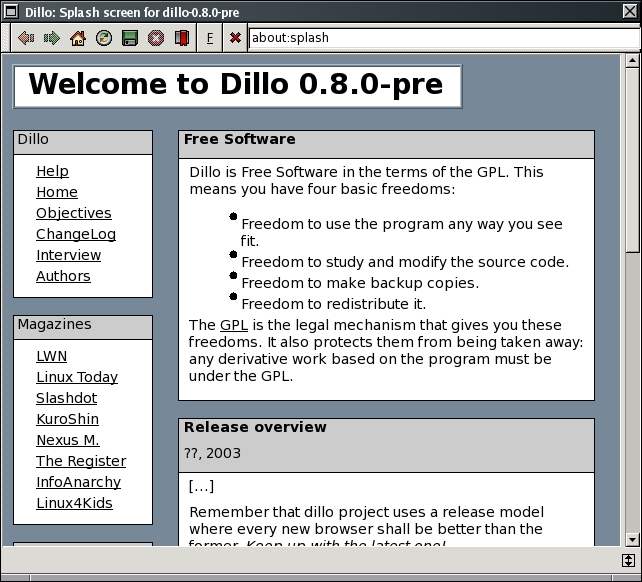Follow the GPL link in the paragraph
This screenshot has height=582, width=642.
coord(234,325)
